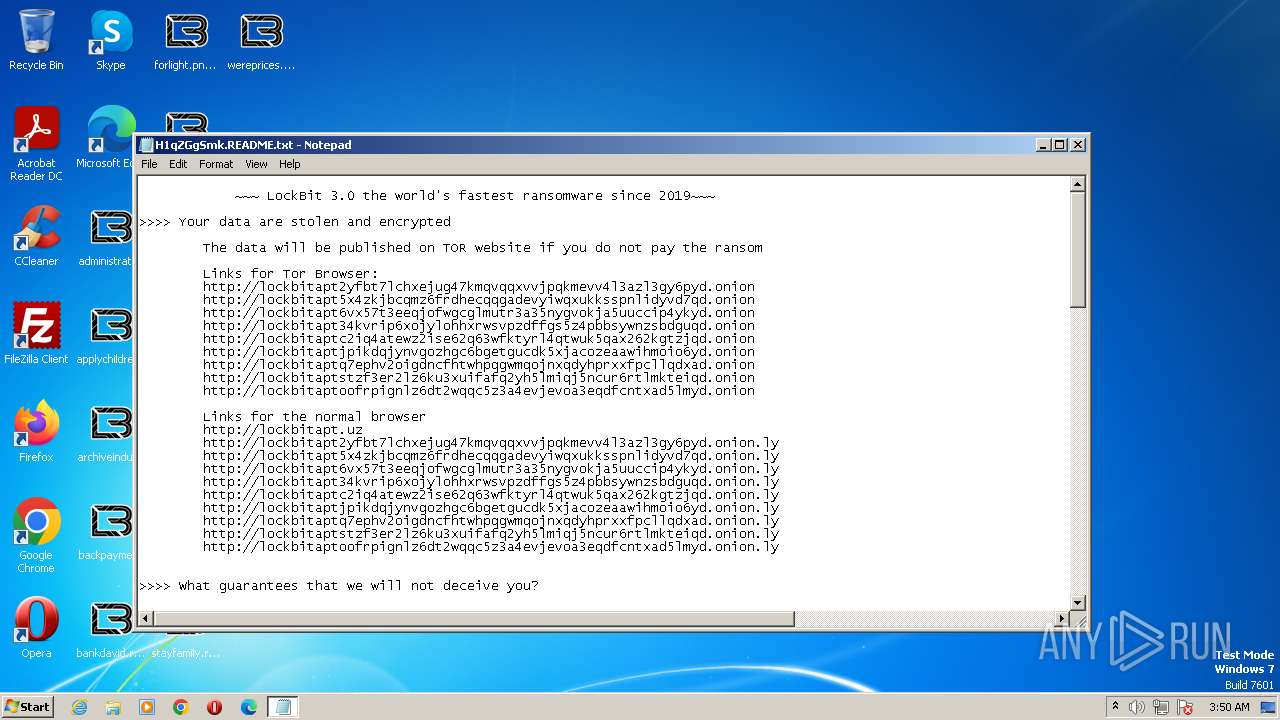Click 'Links for the normal browser' text

pos(314,417)
